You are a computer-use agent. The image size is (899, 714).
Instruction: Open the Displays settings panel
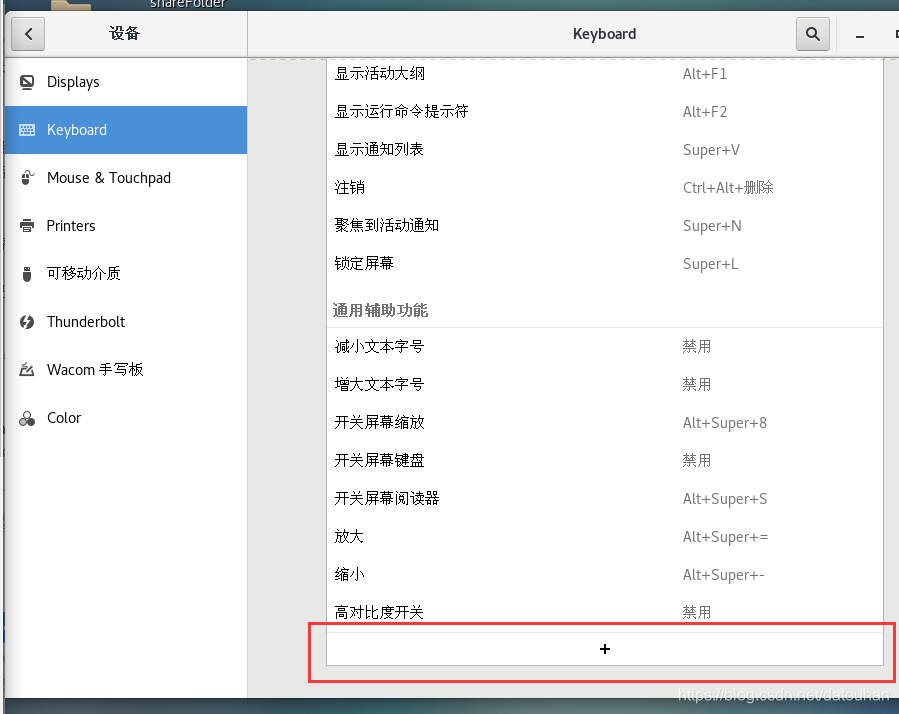(126, 82)
